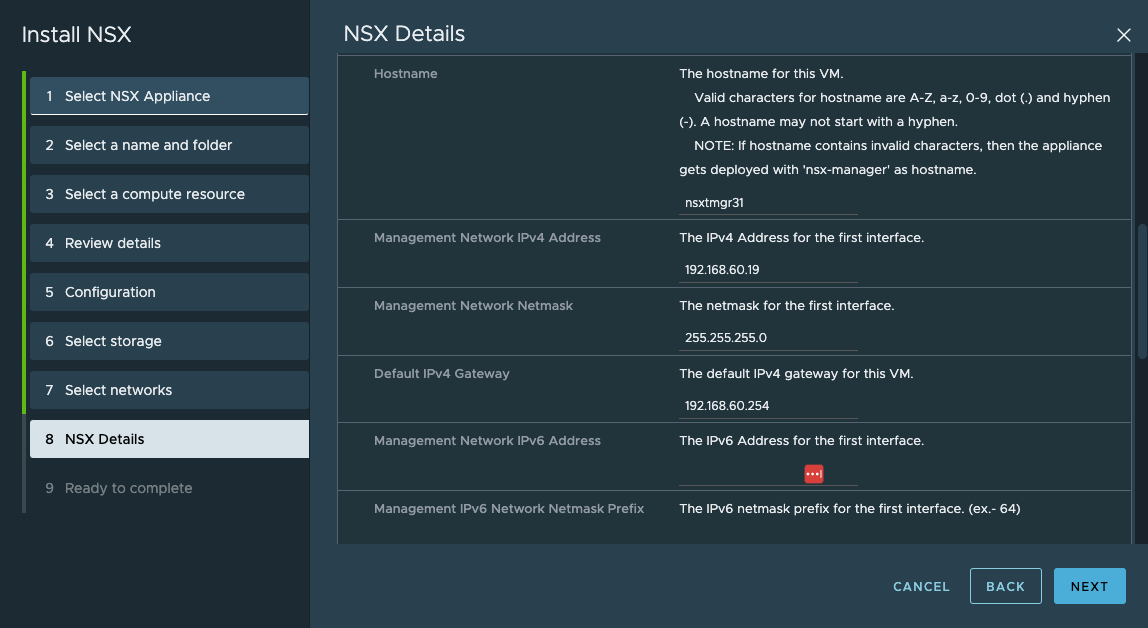Click the BACK button

click(x=1005, y=586)
